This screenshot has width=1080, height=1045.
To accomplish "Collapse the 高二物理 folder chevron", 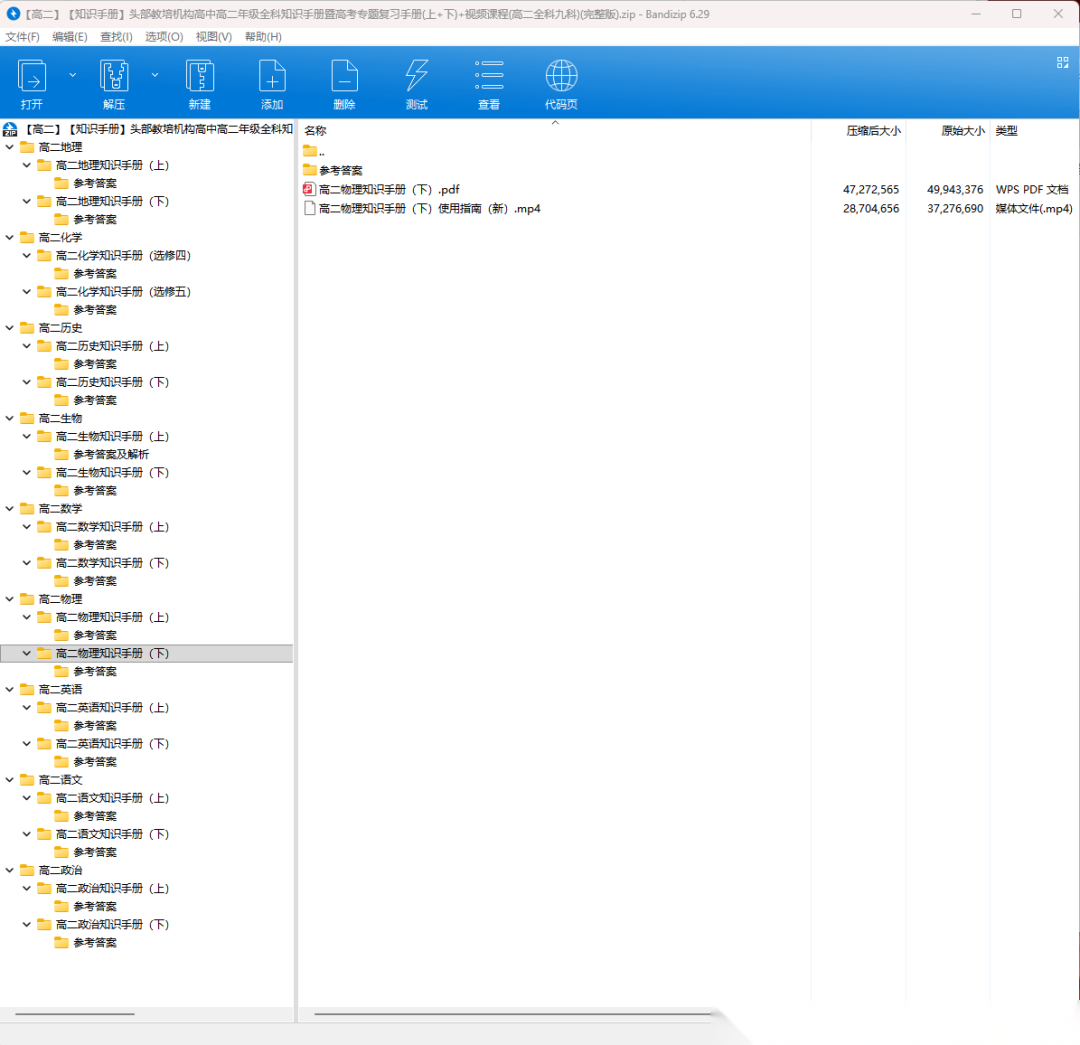I will coord(10,599).
